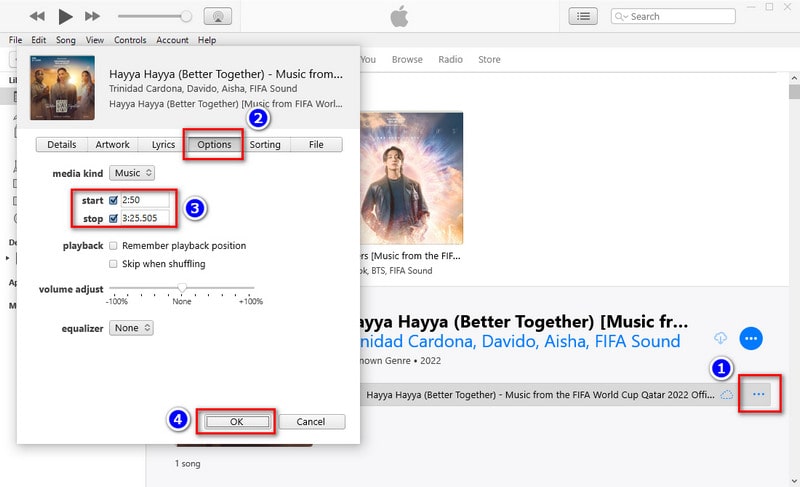Screen dimensions: 800x487
Task: Open the BTS album cover thumbnail
Action: pyautogui.click(x=412, y=178)
